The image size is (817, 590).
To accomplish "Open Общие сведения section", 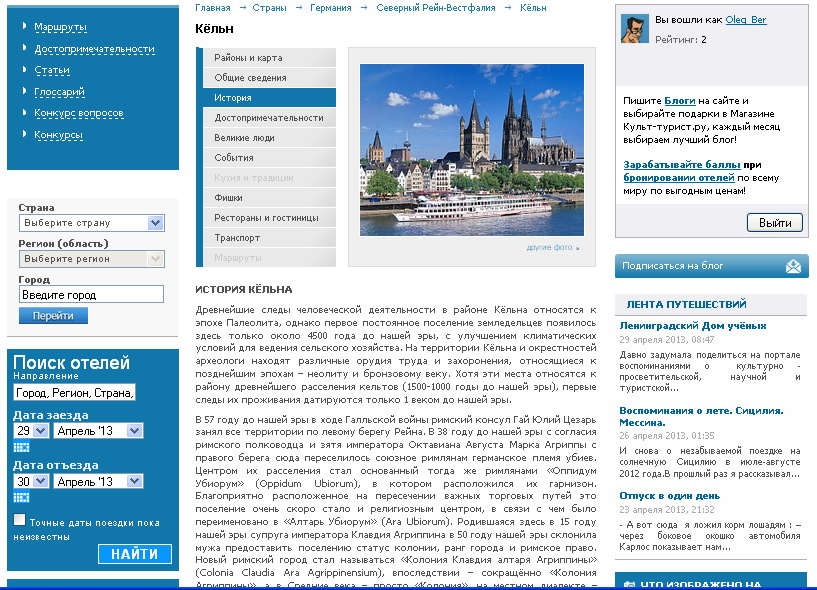I will click(269, 78).
